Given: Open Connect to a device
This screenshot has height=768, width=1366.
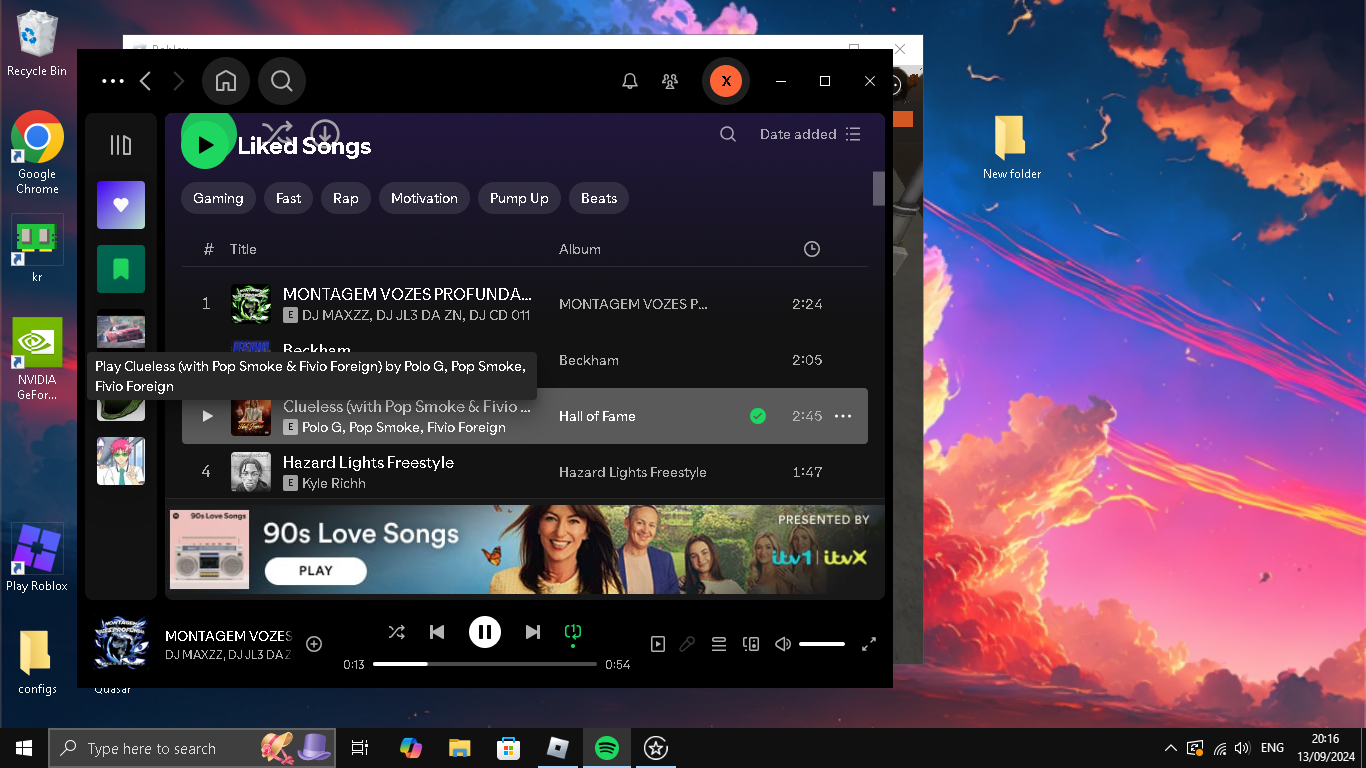Looking at the screenshot, I should 751,644.
